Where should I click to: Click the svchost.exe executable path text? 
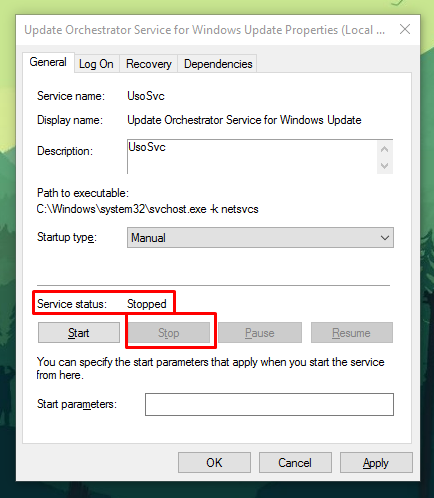[x=147, y=209]
